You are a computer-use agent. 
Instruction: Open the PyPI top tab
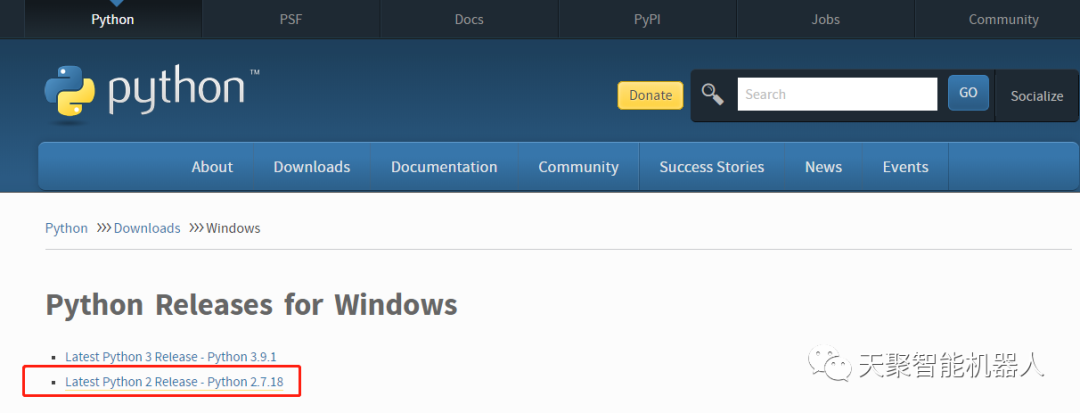point(647,19)
